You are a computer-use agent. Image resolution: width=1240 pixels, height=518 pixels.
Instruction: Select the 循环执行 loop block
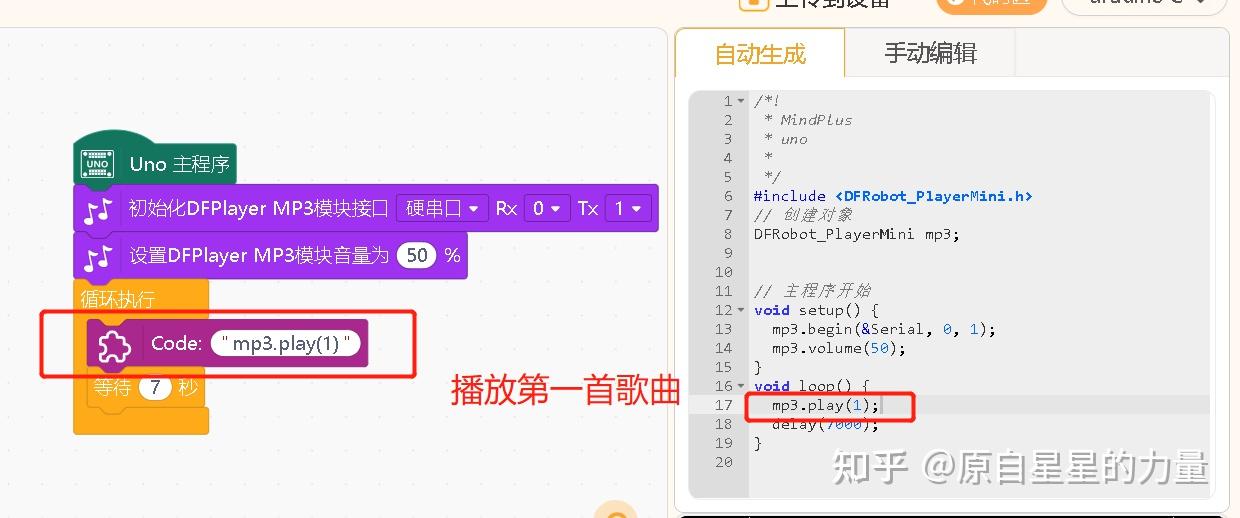pos(118,299)
